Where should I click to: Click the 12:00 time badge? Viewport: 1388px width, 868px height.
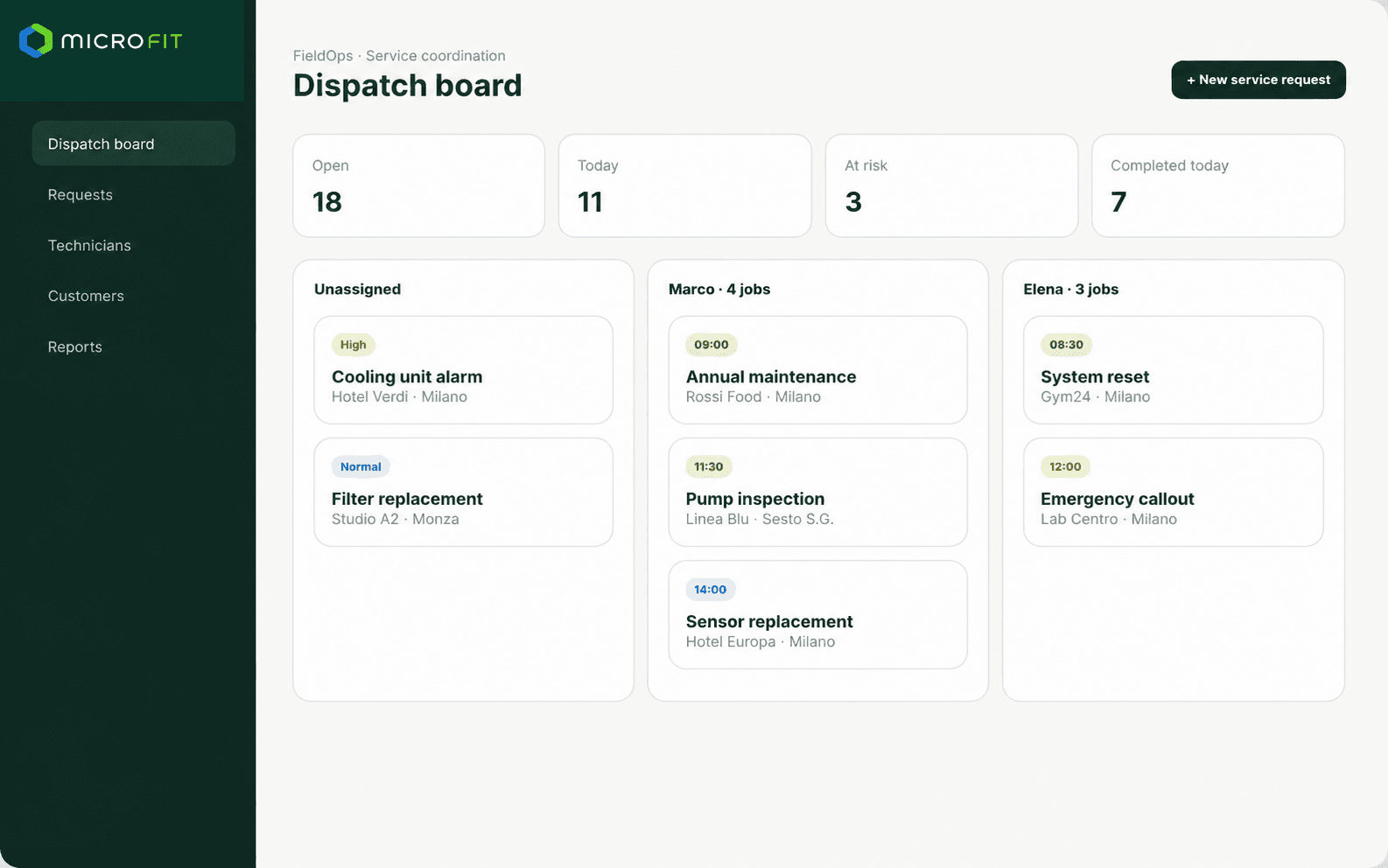(1065, 467)
